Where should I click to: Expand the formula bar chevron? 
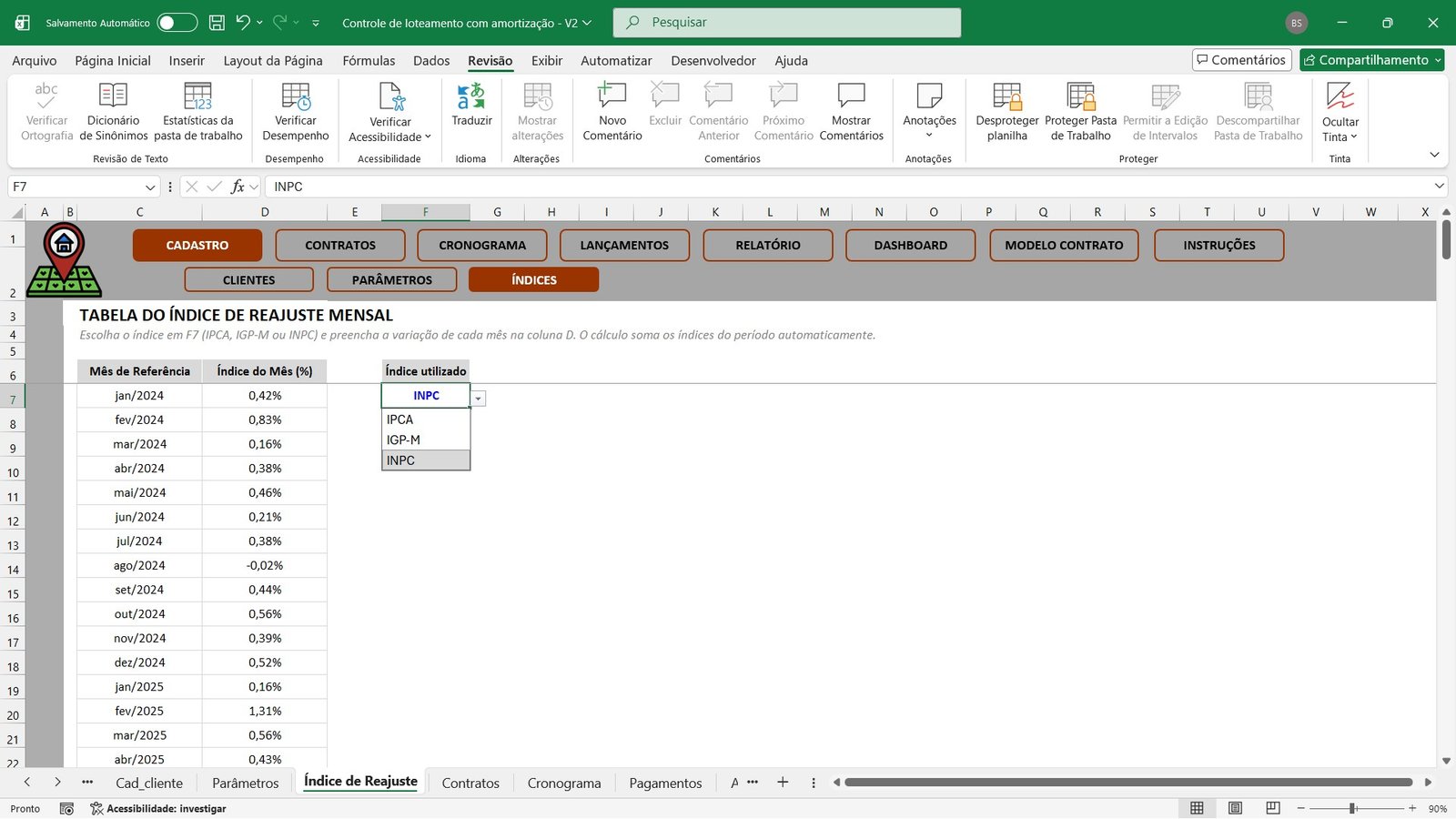point(1439,187)
